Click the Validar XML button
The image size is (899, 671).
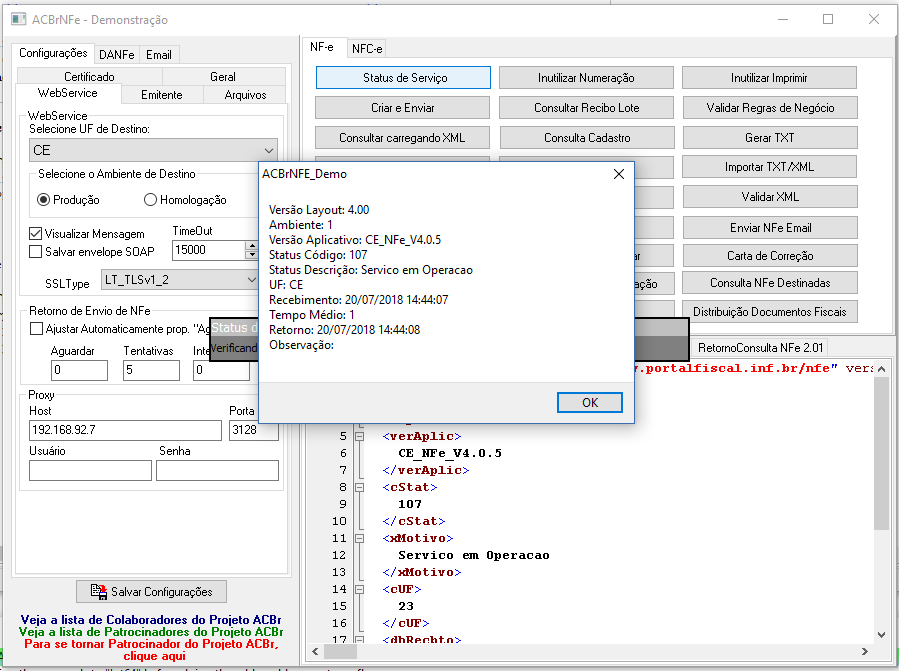click(770, 197)
